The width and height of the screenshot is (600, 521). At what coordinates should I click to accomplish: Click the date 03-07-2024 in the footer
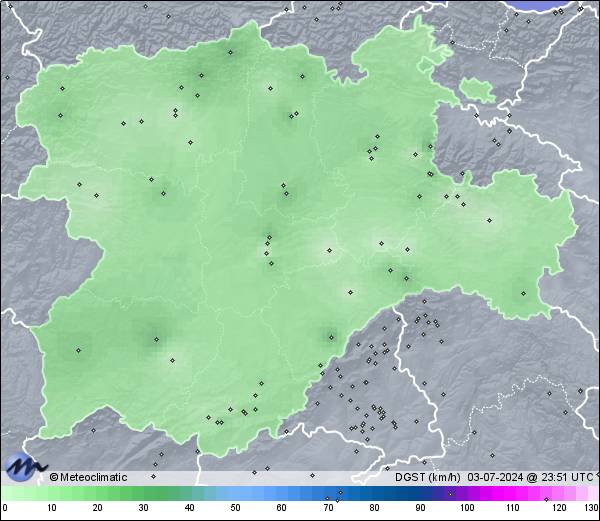(496, 477)
